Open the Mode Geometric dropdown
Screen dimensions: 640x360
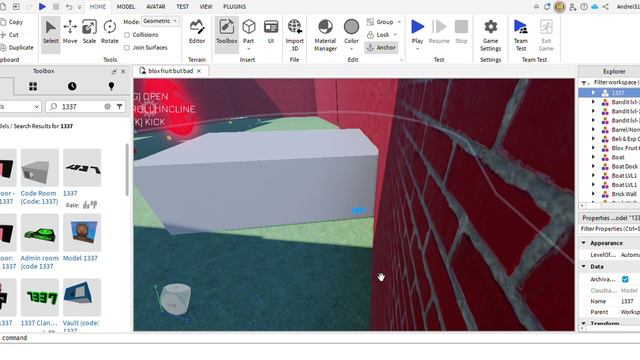pyautogui.click(x=160, y=21)
